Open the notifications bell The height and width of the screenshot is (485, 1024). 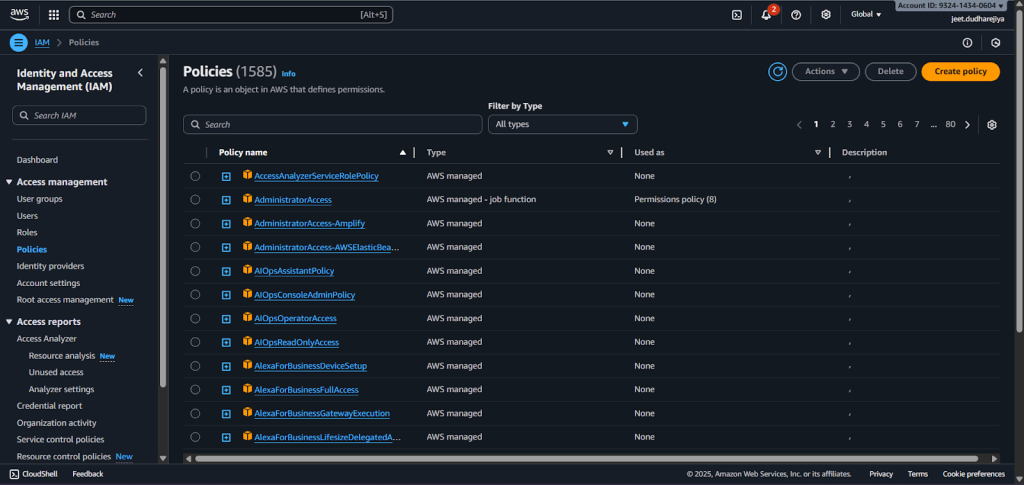(x=767, y=14)
